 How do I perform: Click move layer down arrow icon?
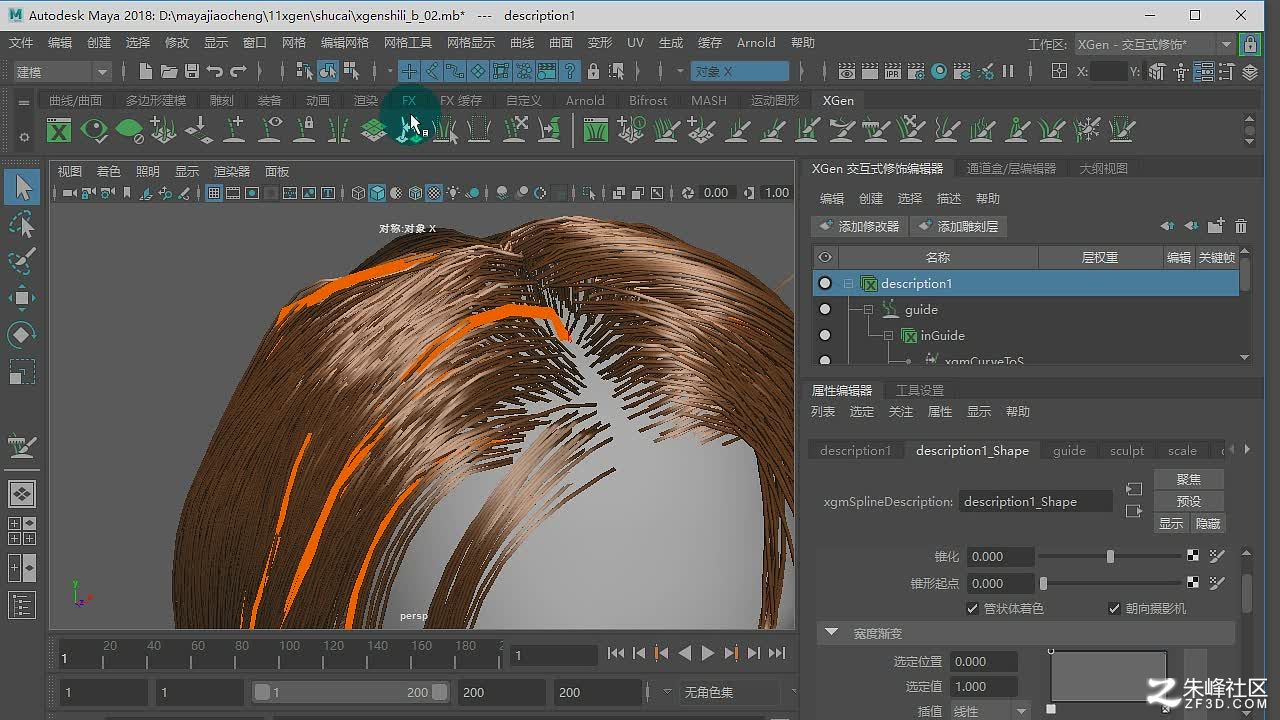pyautogui.click(x=1191, y=227)
